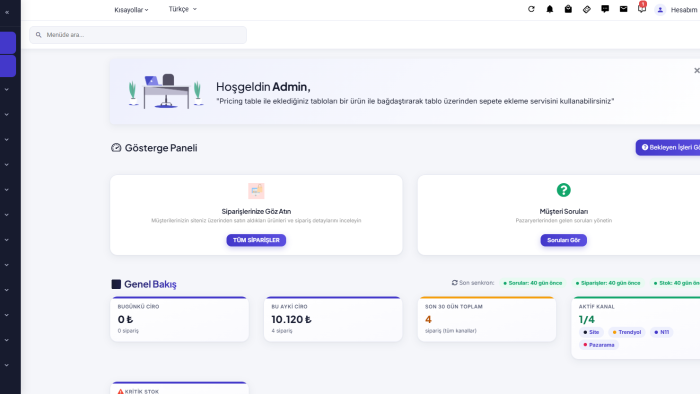Click the '0 sipariş' text under Bugünkü Ciro
This screenshot has height=394, width=700.
[x=128, y=331]
